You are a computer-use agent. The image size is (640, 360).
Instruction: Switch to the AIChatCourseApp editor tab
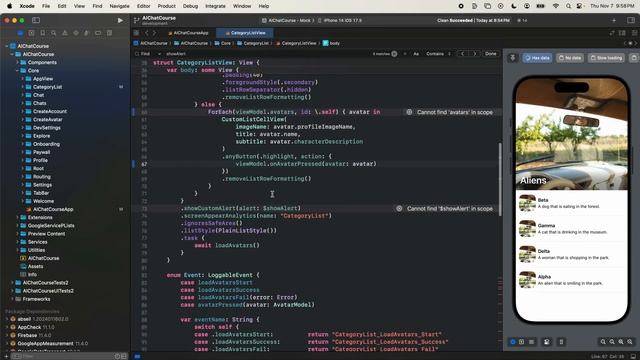[x=188, y=33]
